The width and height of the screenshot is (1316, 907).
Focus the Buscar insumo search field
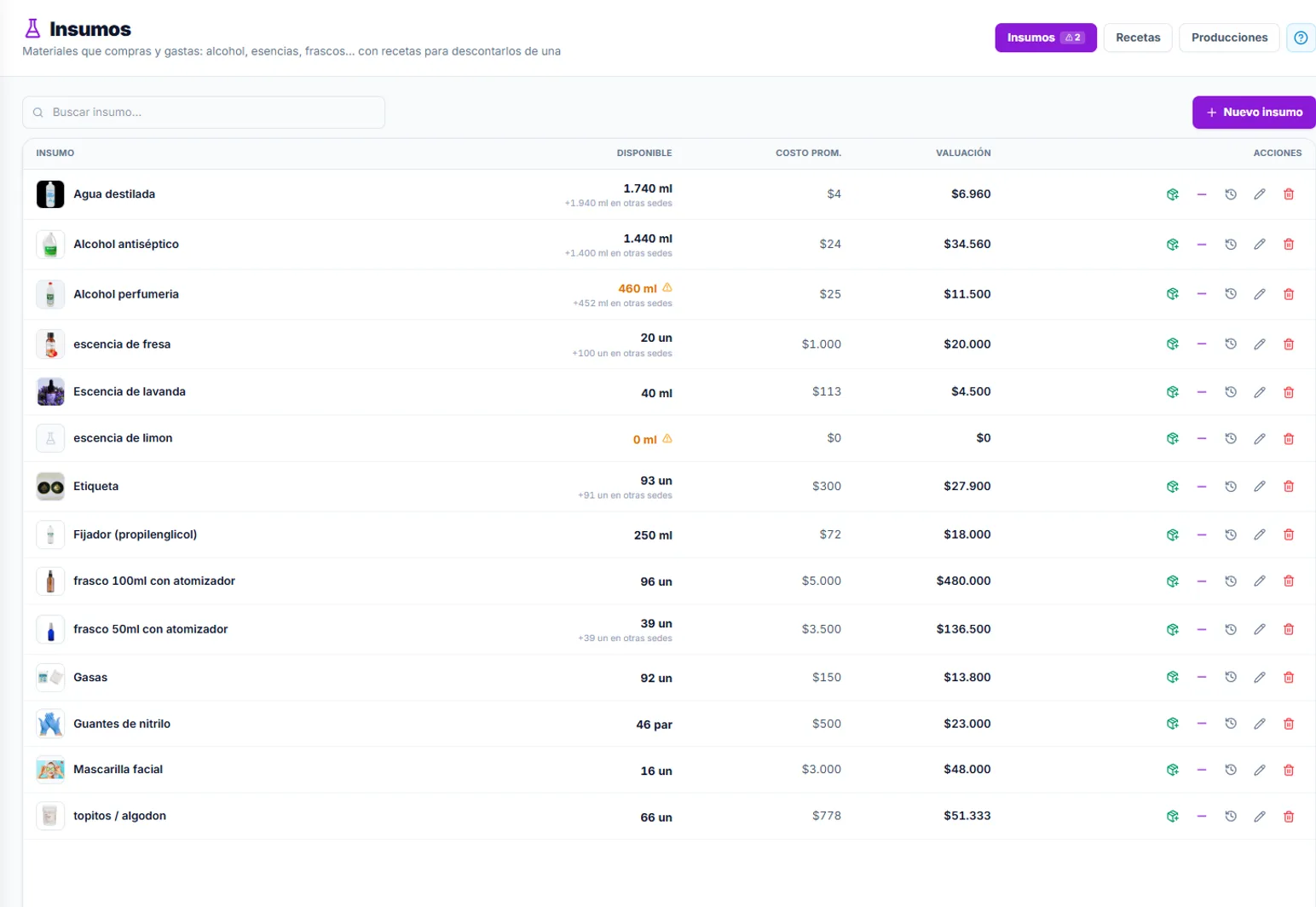tap(204, 113)
